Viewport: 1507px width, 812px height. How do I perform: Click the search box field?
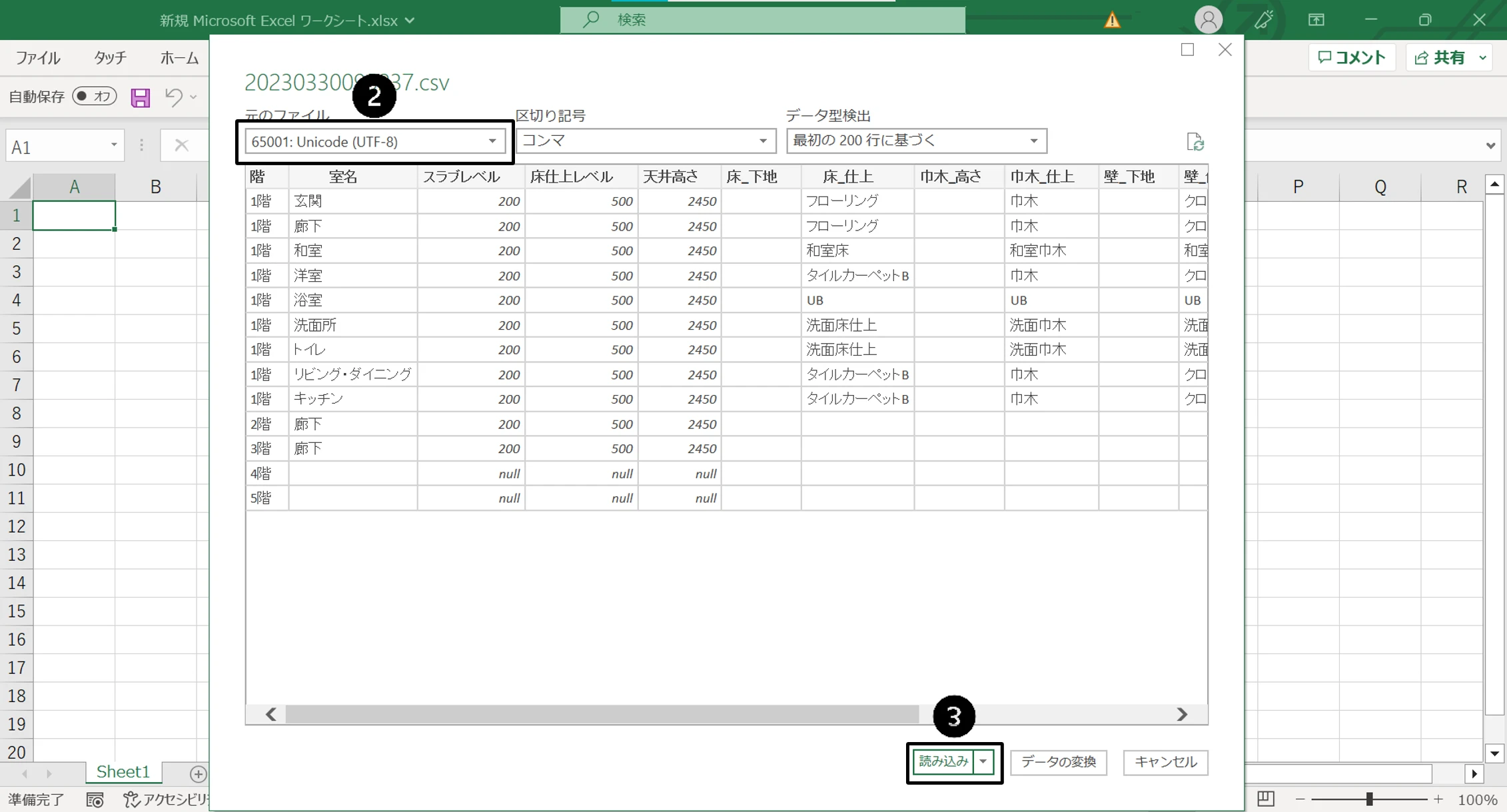pyautogui.click(x=763, y=20)
